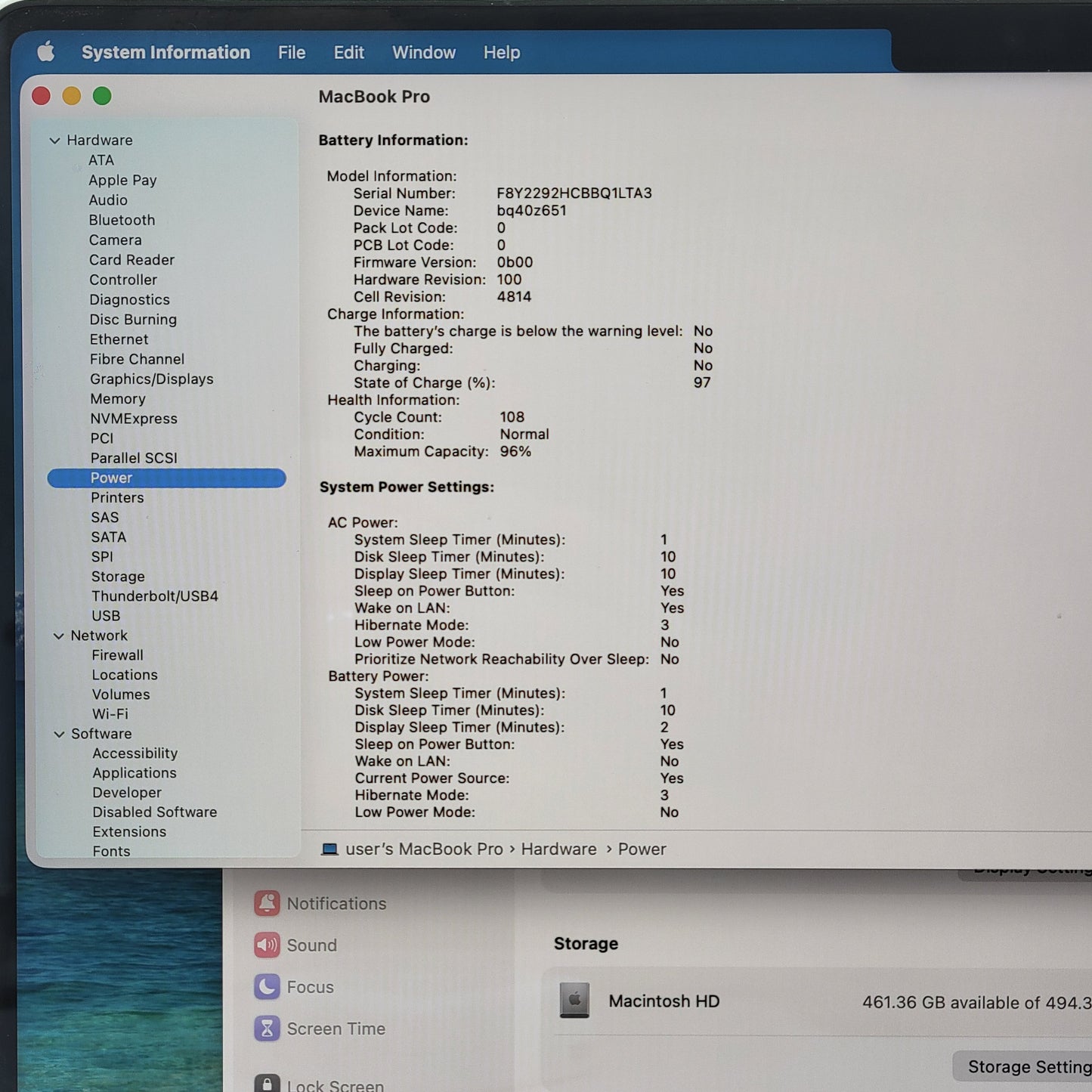1092x1092 pixels.
Task: Select Card Reader in the sidebar
Action: [131, 260]
